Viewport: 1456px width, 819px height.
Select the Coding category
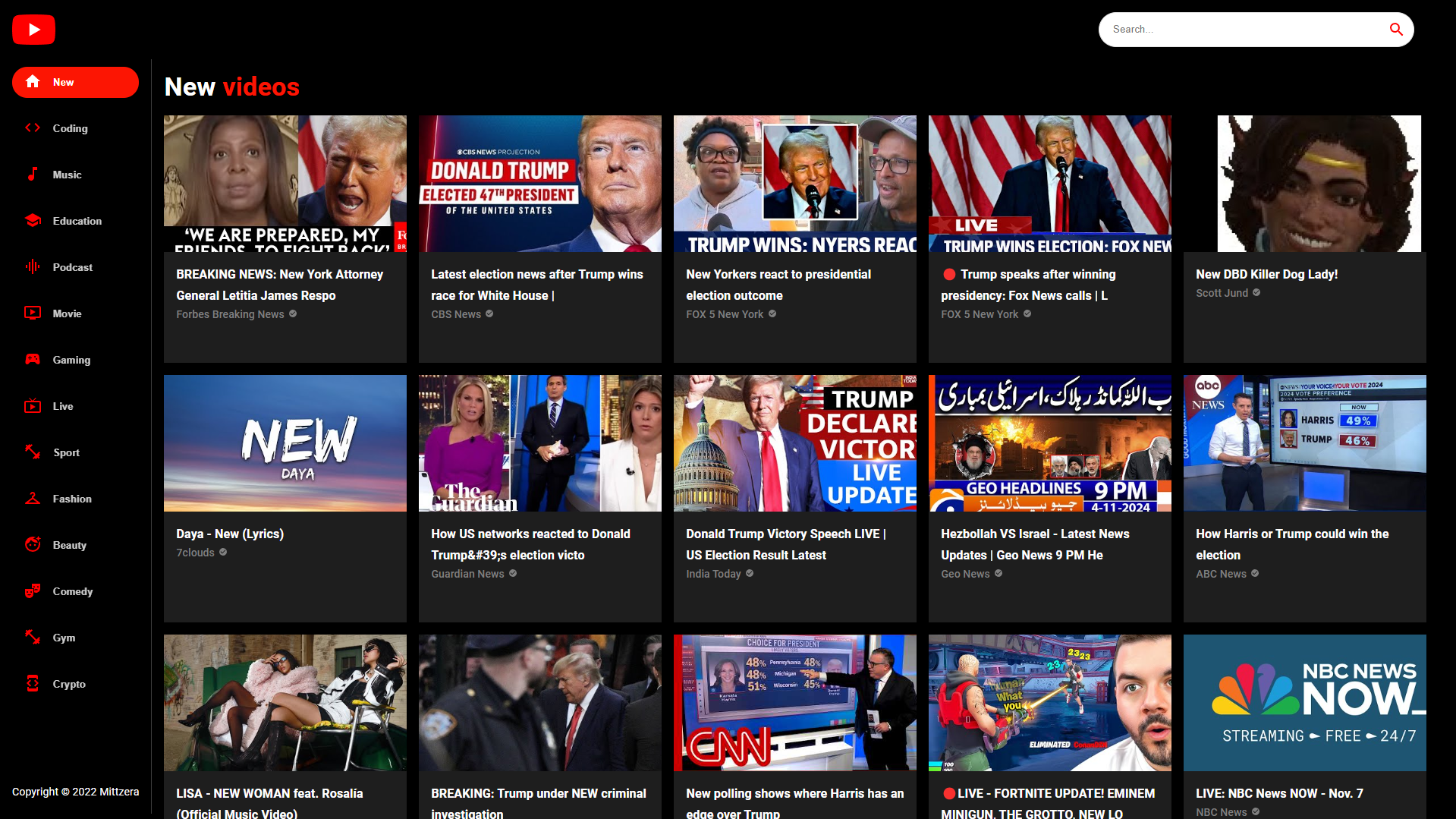click(75, 128)
